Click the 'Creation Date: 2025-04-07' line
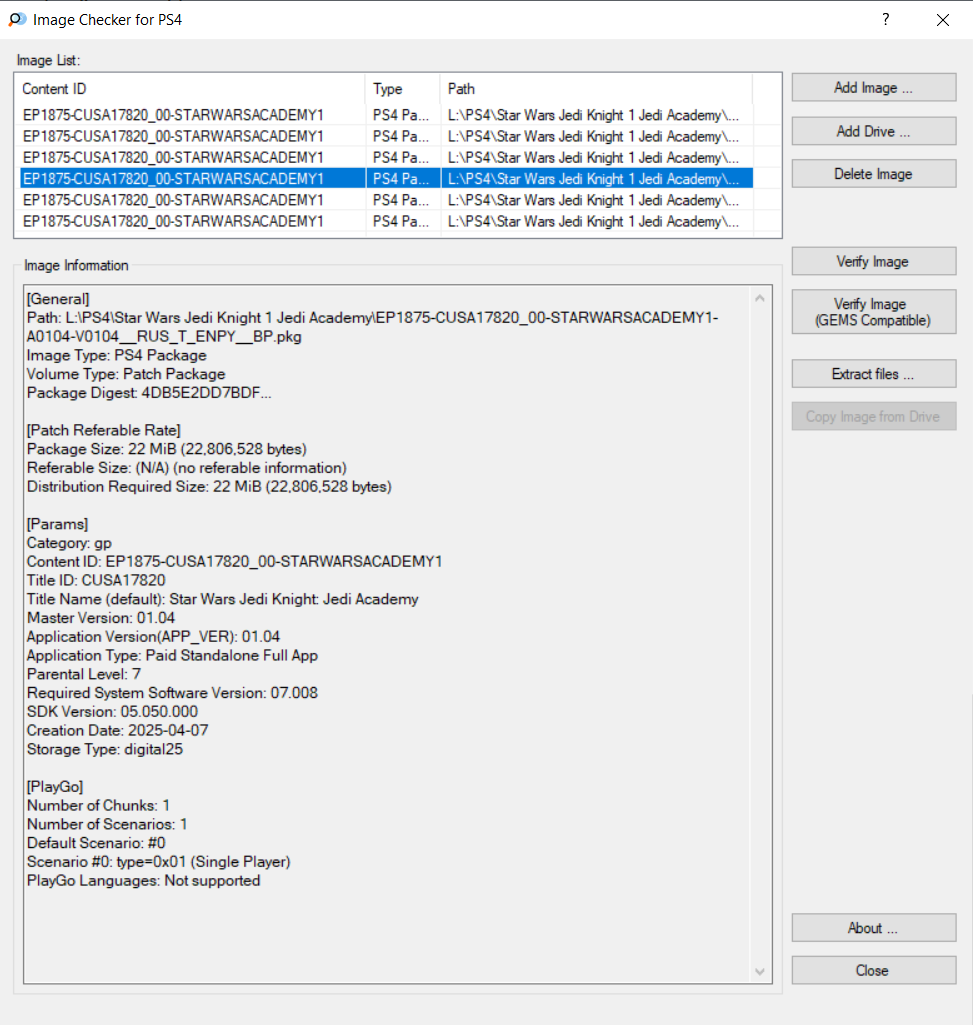The height and width of the screenshot is (1025, 973). [118, 730]
